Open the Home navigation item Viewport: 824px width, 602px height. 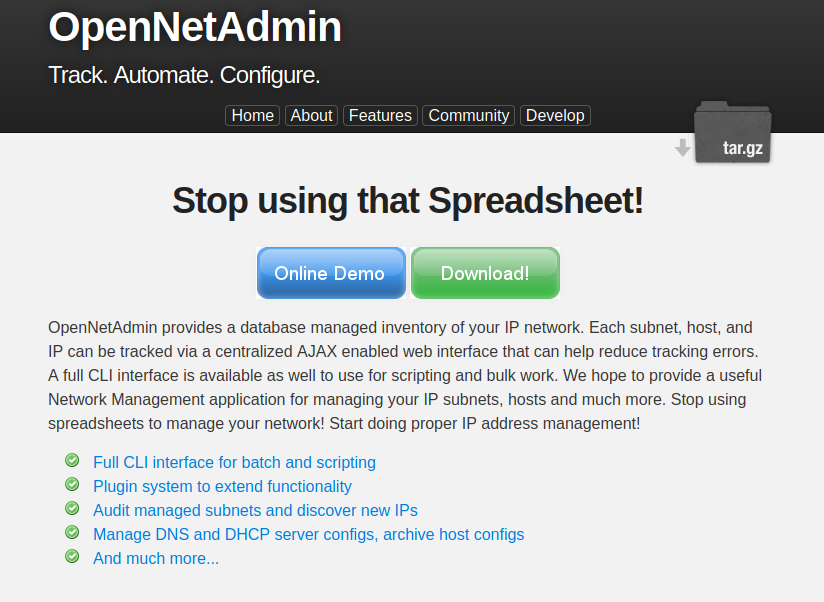(x=252, y=116)
